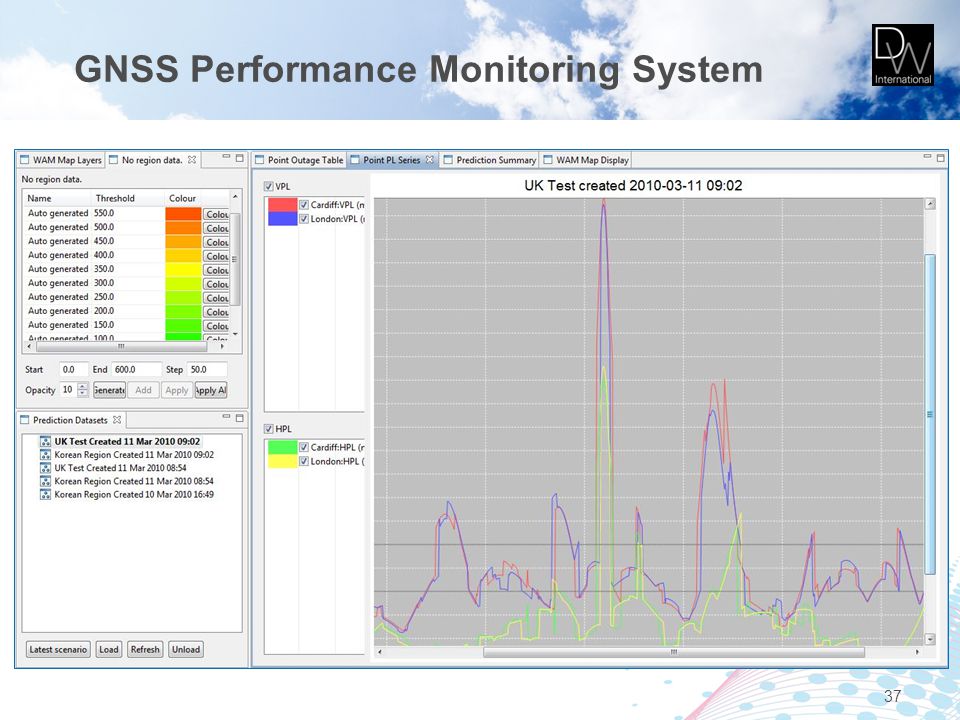Open Colour button for threshold 200.0
Screen dimensions: 960x720
pos(216,312)
